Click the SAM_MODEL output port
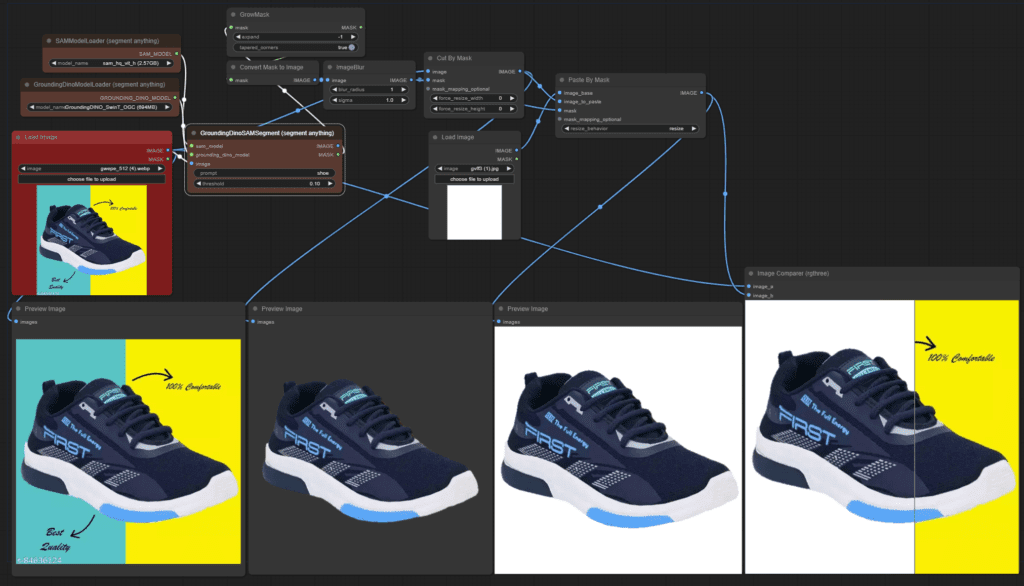Viewport: 1024px width, 586px height. point(177,54)
